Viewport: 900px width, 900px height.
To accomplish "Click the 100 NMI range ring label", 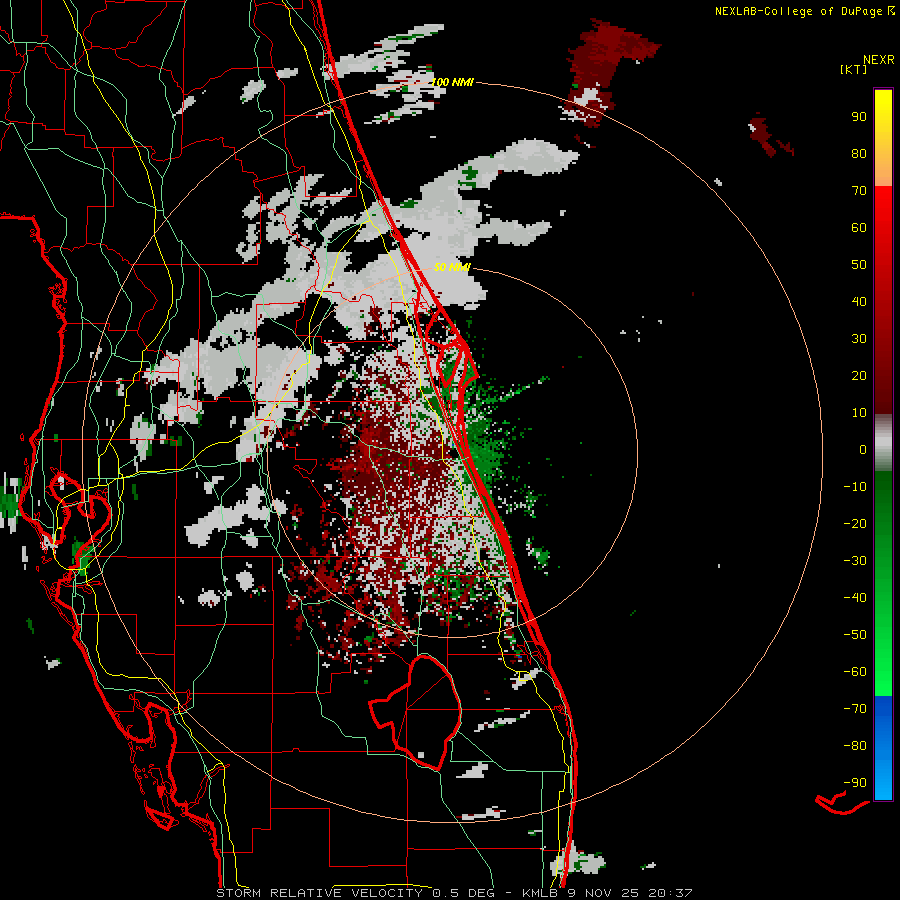I will coord(452,82).
